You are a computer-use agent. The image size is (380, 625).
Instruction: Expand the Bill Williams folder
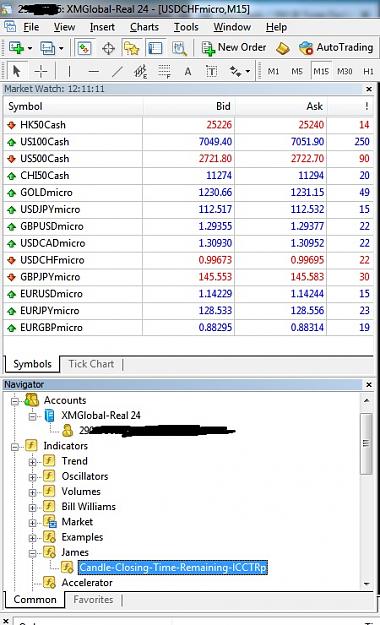[x=33, y=507]
